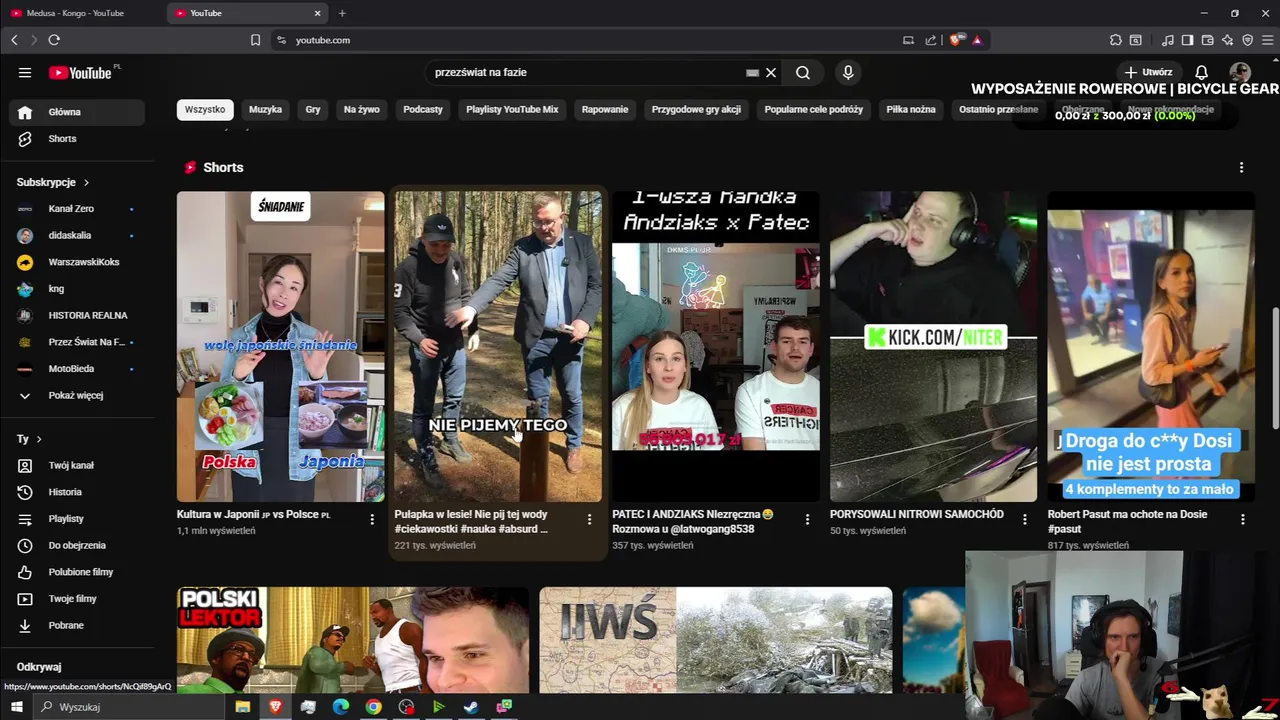Open the Windows Start button
1280x720 pixels.
[16, 707]
